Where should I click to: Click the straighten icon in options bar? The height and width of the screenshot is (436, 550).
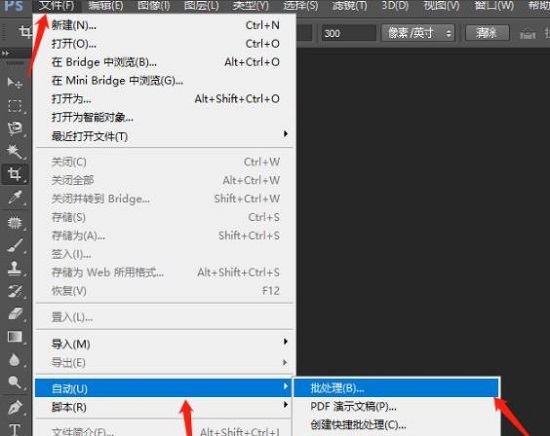(527, 34)
